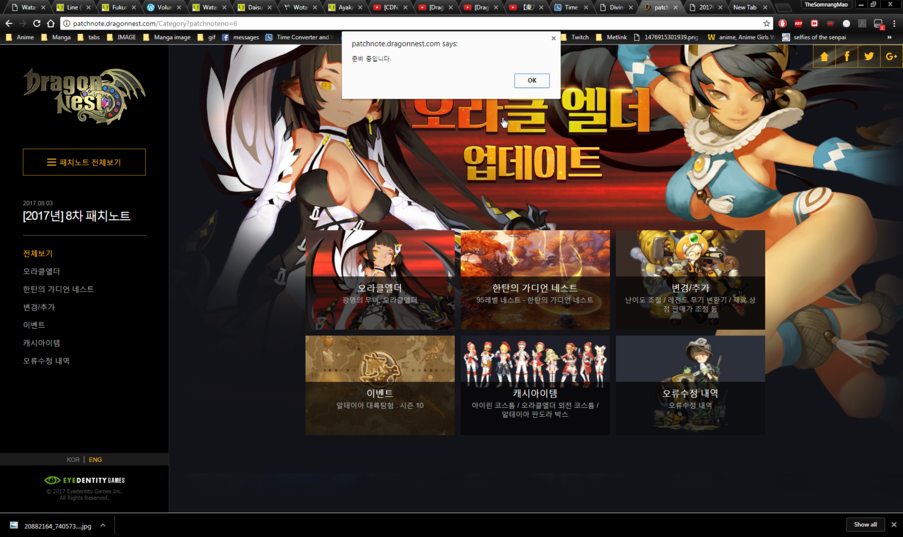903x537 pixels.
Task: Share on Facebook via top-right icon
Action: [847, 56]
